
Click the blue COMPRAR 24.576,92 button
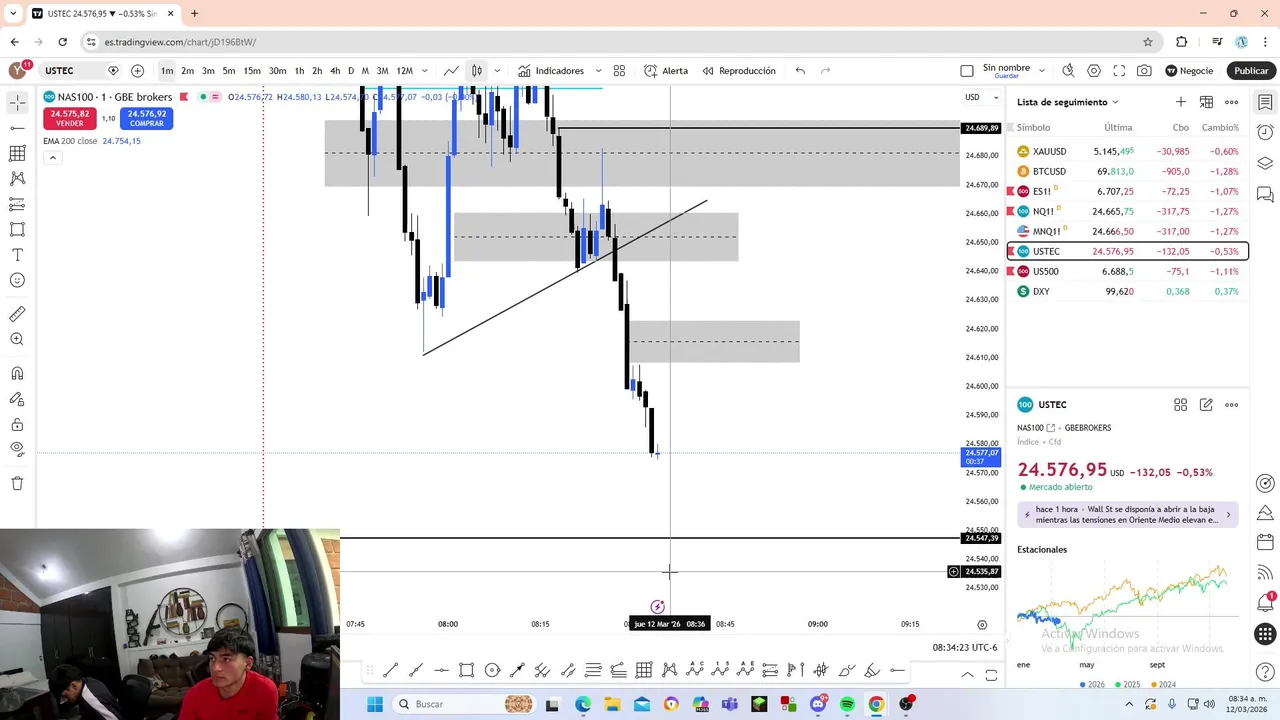(x=146, y=118)
